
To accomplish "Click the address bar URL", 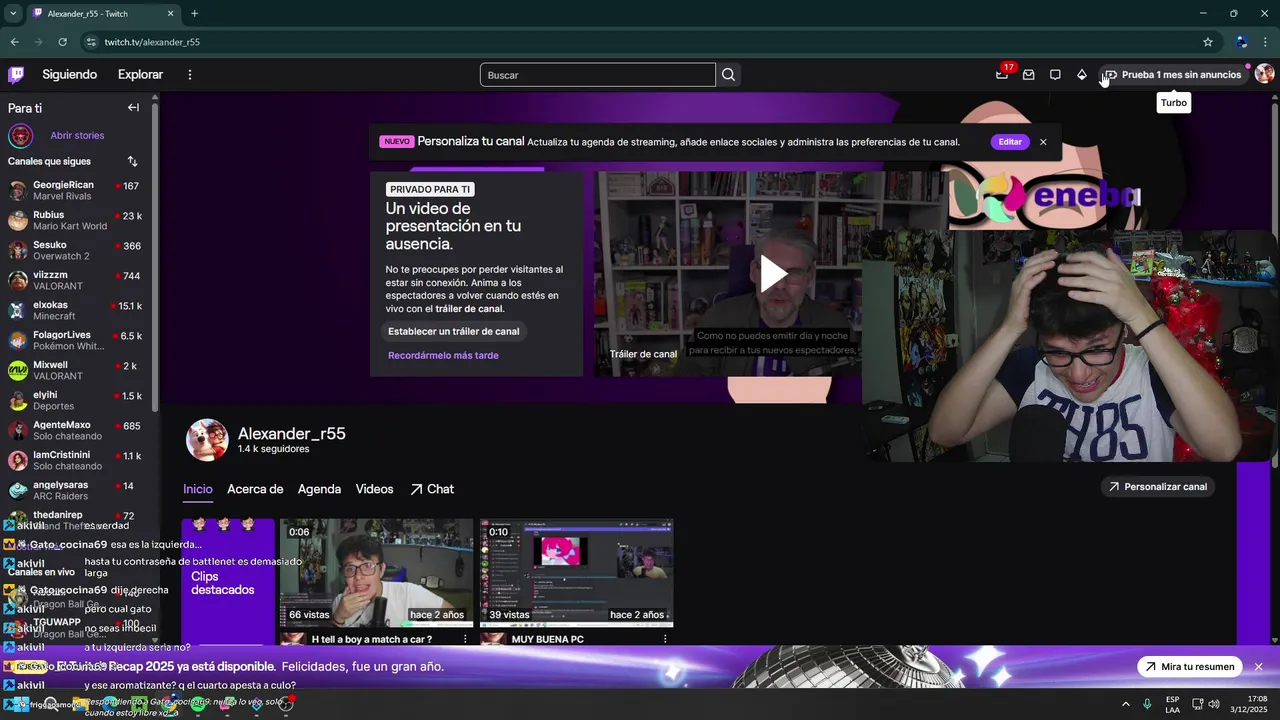I will point(152,42).
